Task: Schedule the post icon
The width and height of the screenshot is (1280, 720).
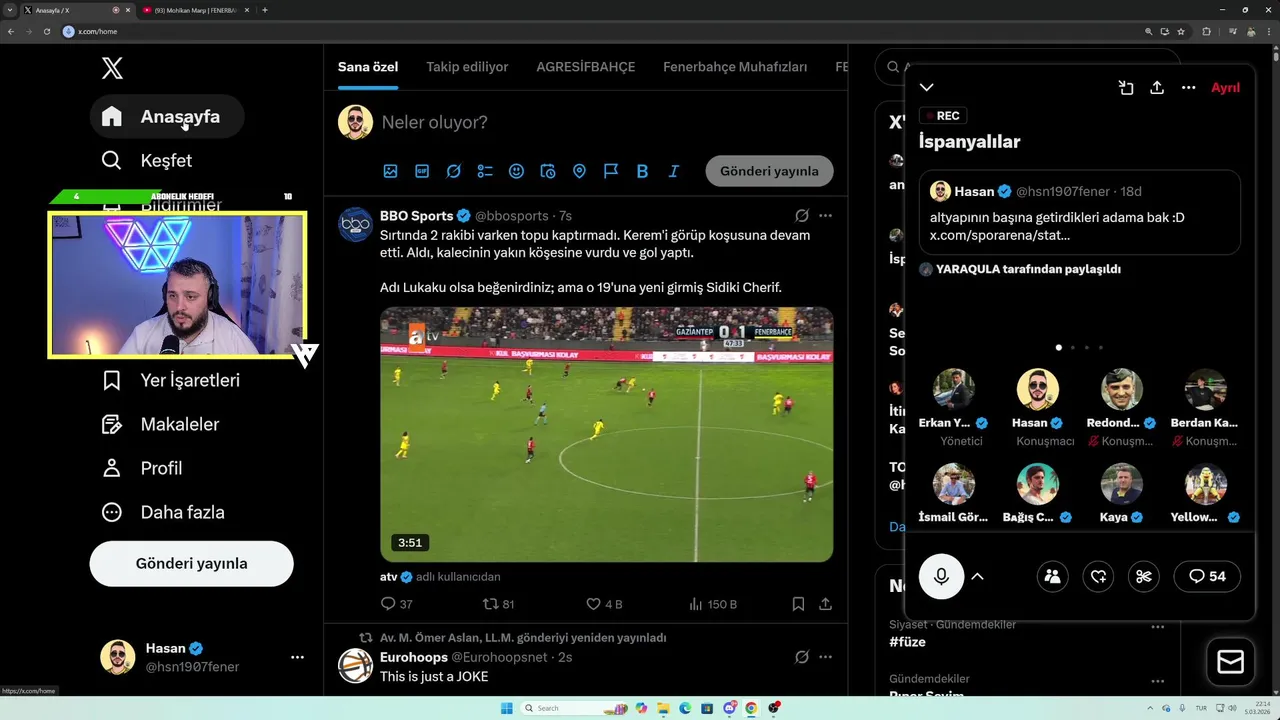Action: [548, 171]
